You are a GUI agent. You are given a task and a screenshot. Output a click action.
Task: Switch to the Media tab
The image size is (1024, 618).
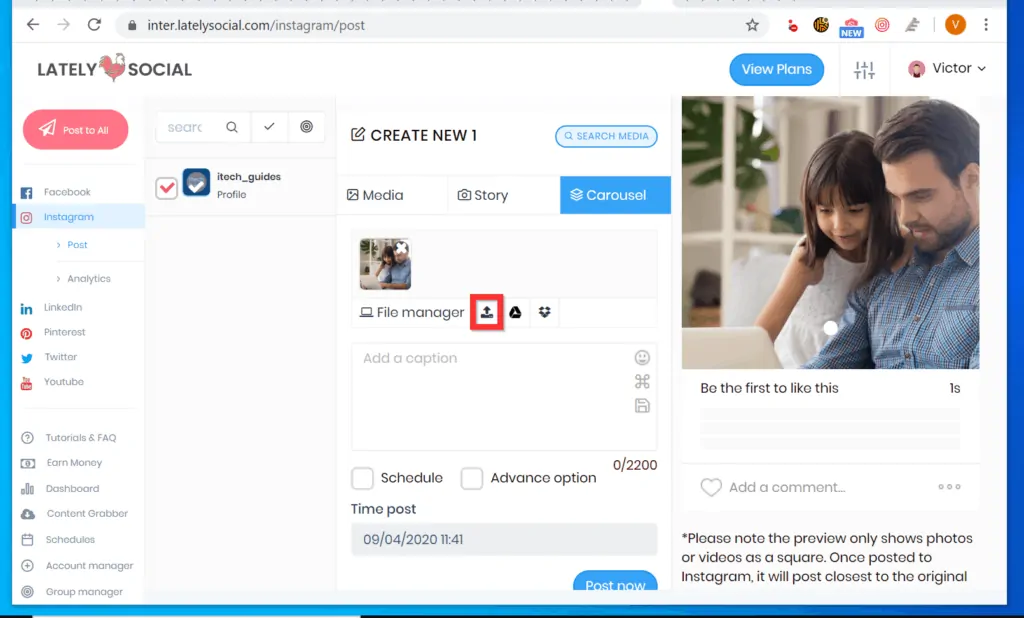pos(375,195)
